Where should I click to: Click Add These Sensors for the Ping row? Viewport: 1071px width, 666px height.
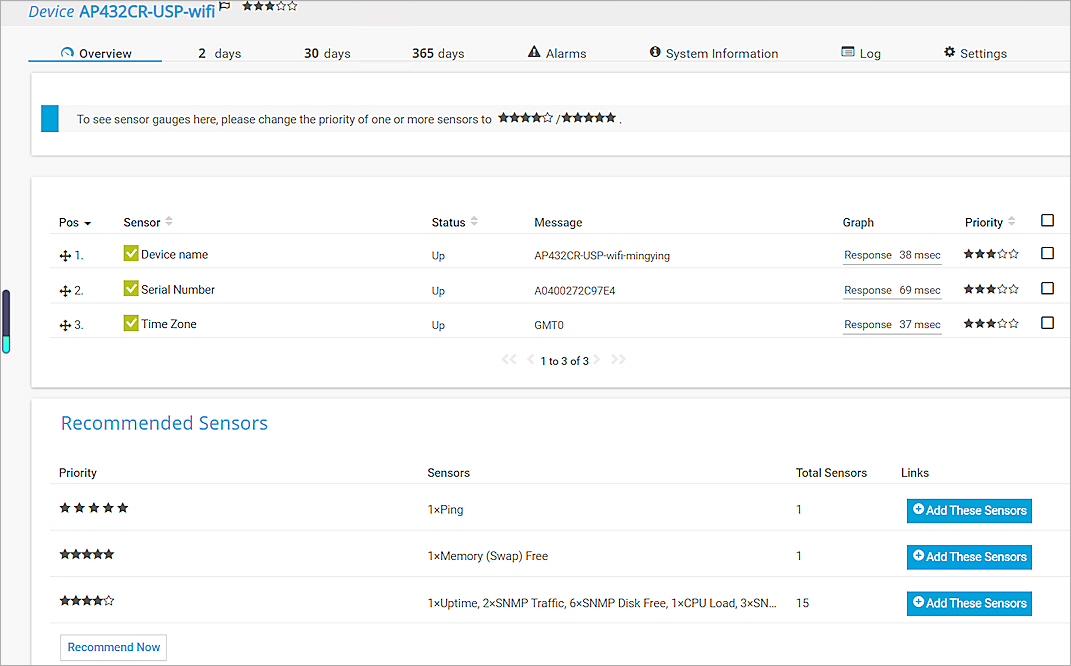[x=968, y=510]
